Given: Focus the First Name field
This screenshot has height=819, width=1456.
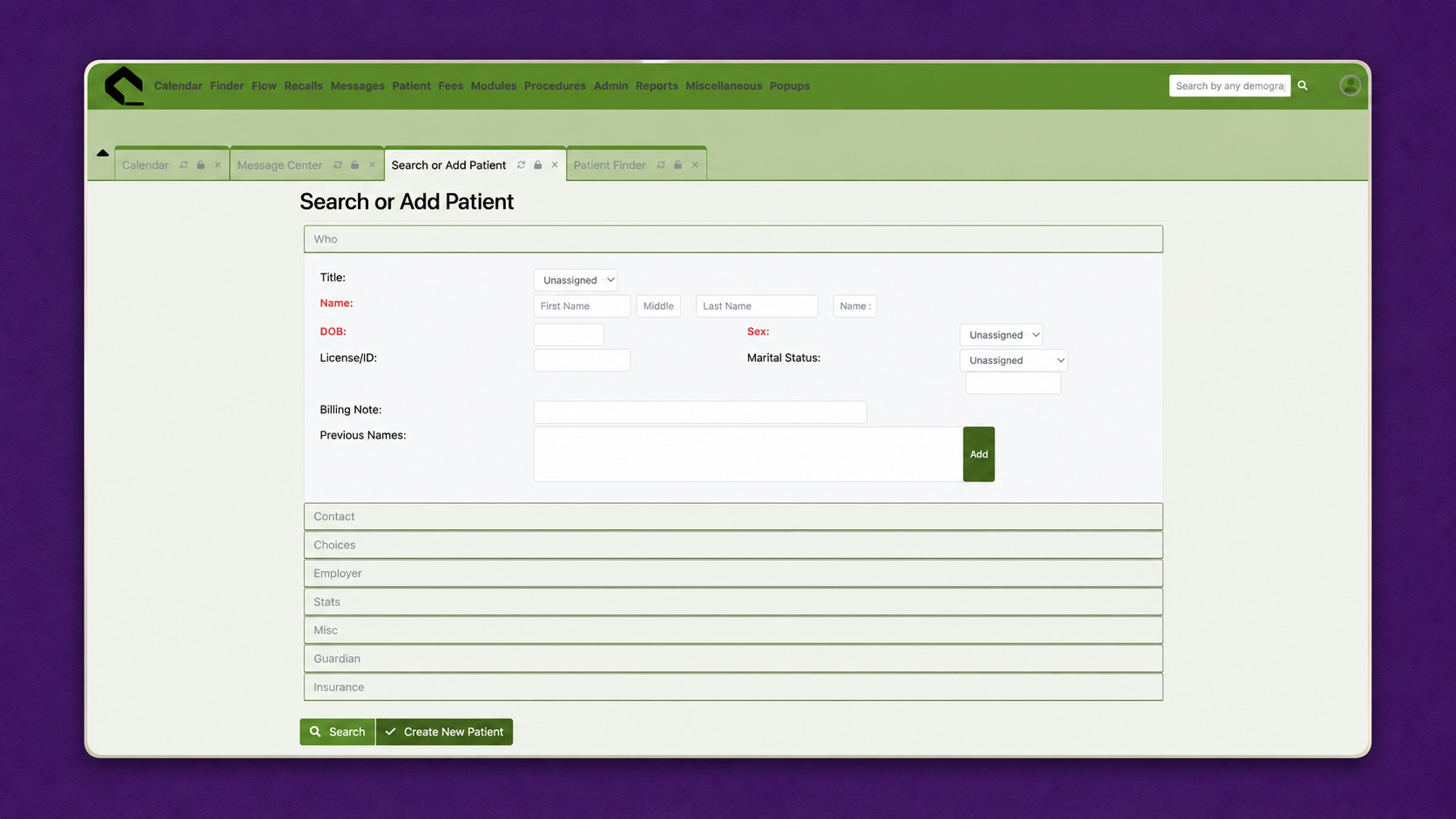Looking at the screenshot, I should point(582,306).
